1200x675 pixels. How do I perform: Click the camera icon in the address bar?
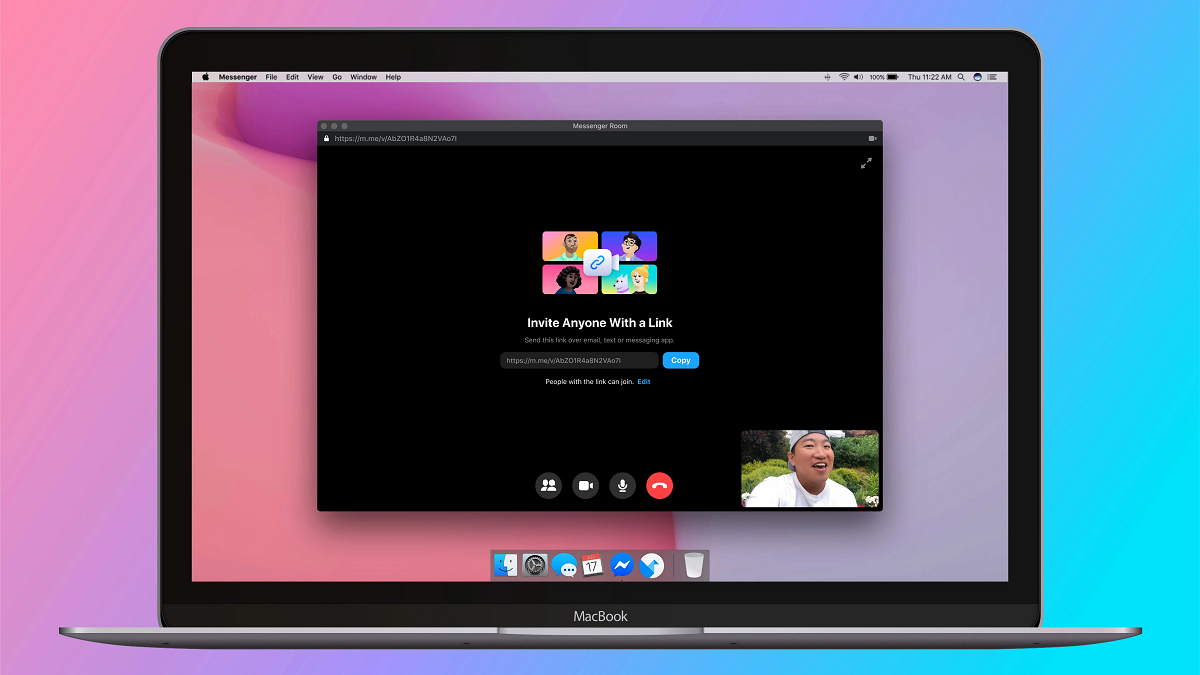(x=872, y=138)
